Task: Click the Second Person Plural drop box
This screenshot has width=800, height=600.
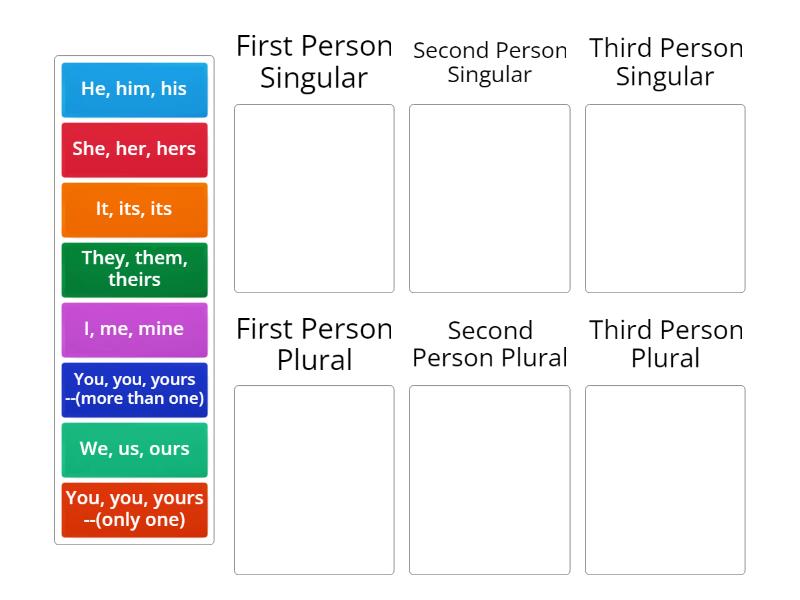Action: (489, 480)
